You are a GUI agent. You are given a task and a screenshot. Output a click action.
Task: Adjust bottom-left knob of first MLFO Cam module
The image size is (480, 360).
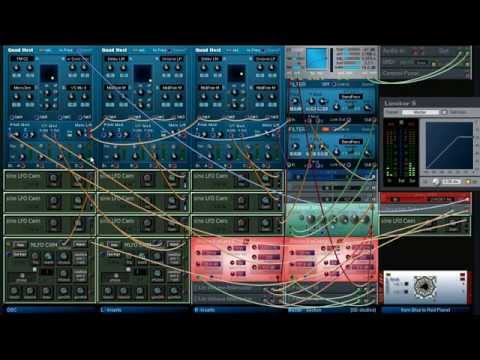coord(14,291)
